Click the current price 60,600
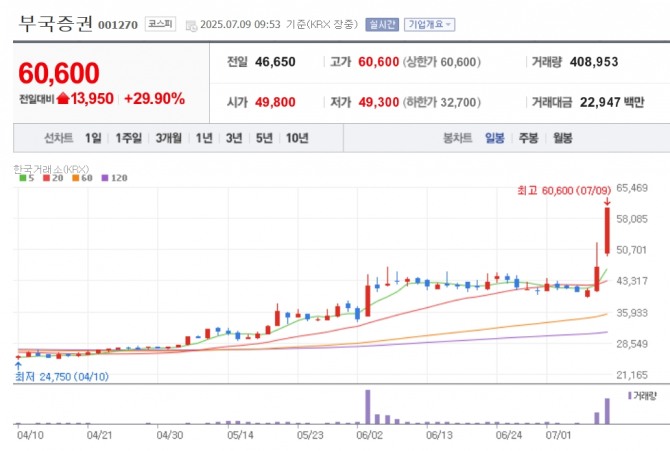670x451 pixels. coord(59,73)
